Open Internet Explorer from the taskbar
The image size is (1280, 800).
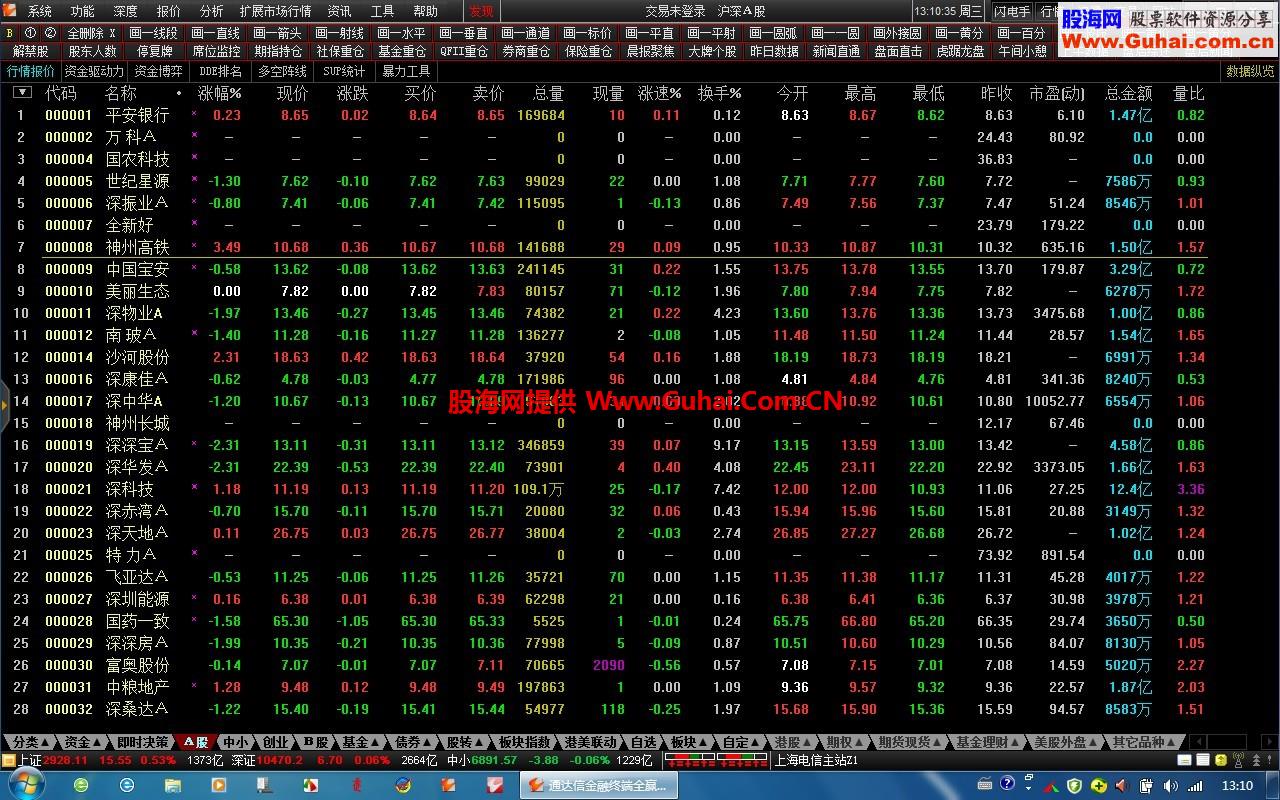tap(127, 785)
